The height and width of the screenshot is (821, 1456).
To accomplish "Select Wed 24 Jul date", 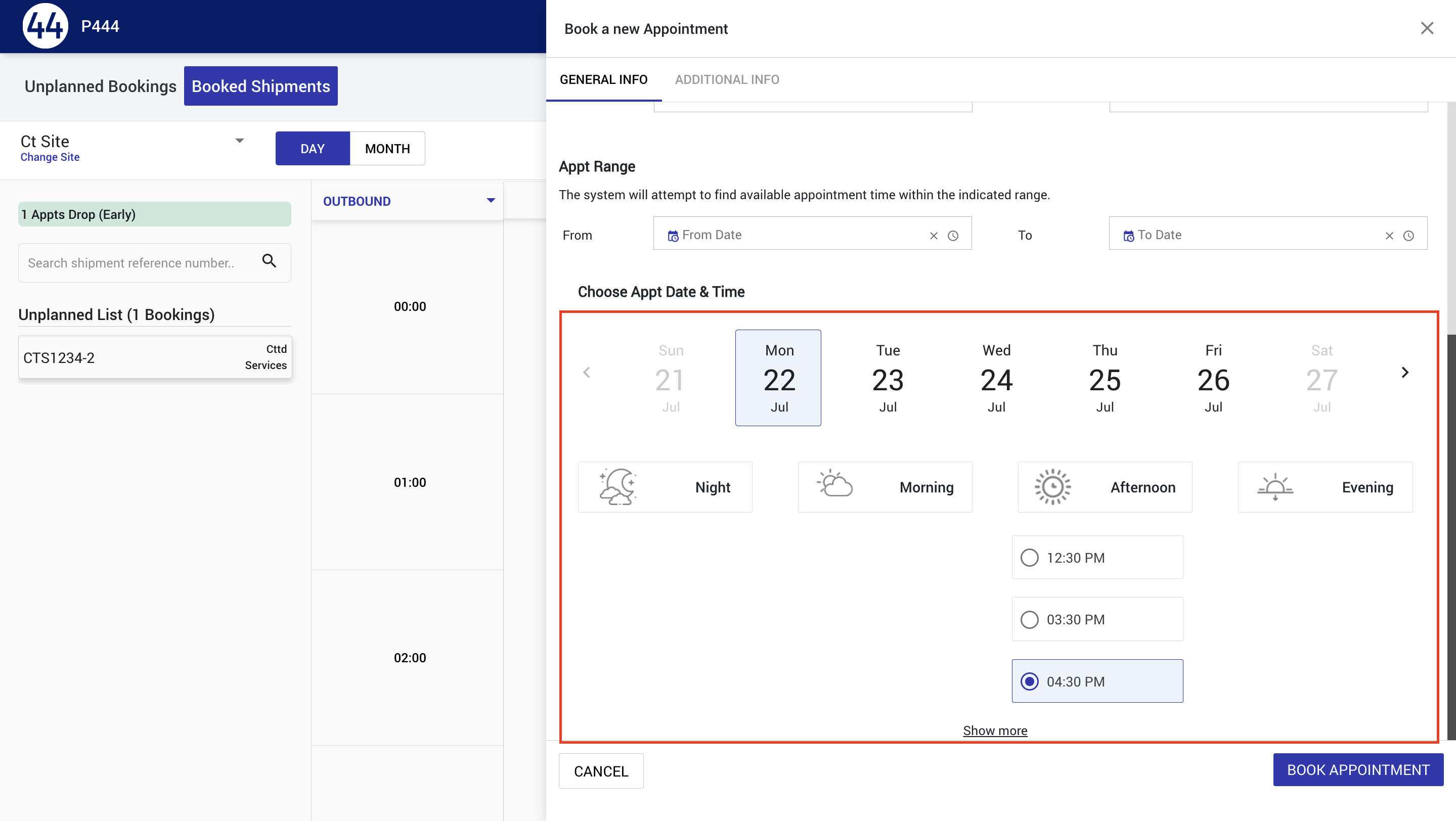I will 996,378.
